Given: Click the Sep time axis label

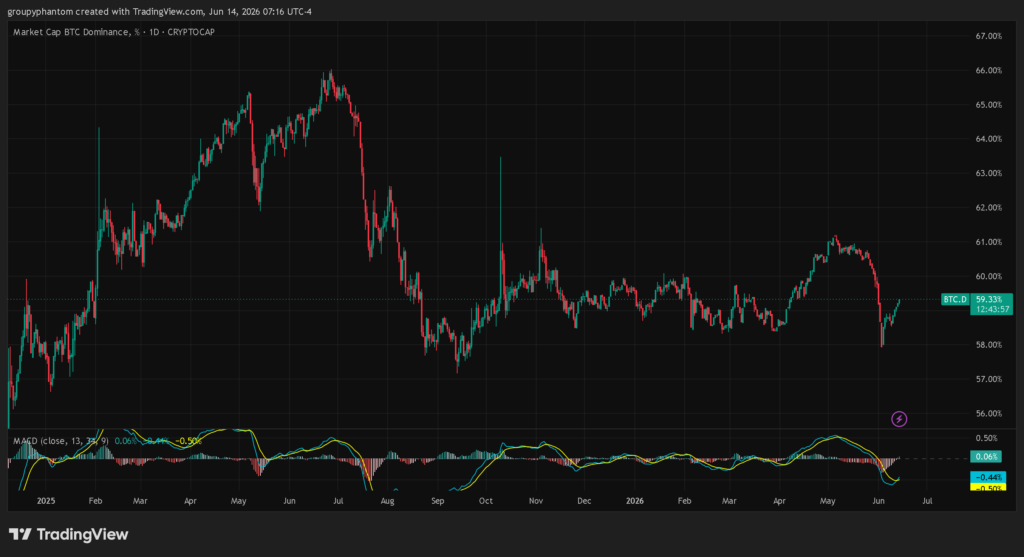Looking at the screenshot, I should 438,501.
